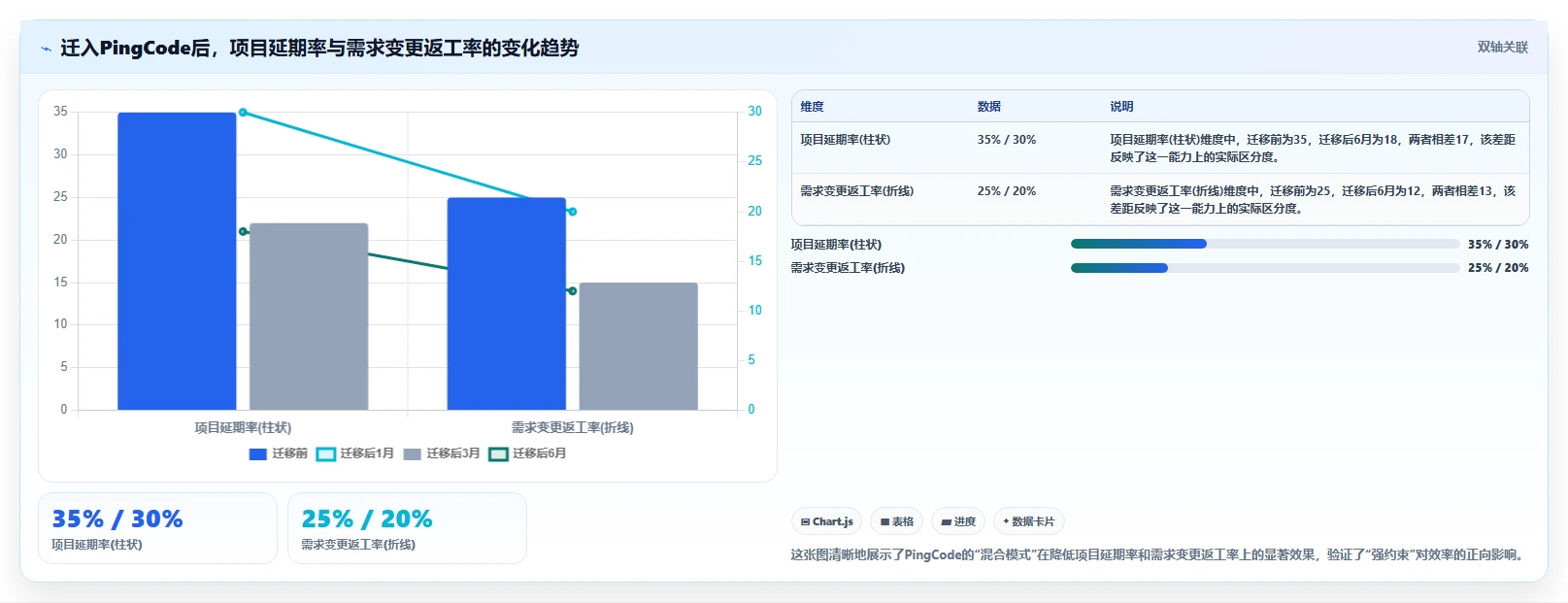Toggle the 迁移后3月 legend entry

442,453
